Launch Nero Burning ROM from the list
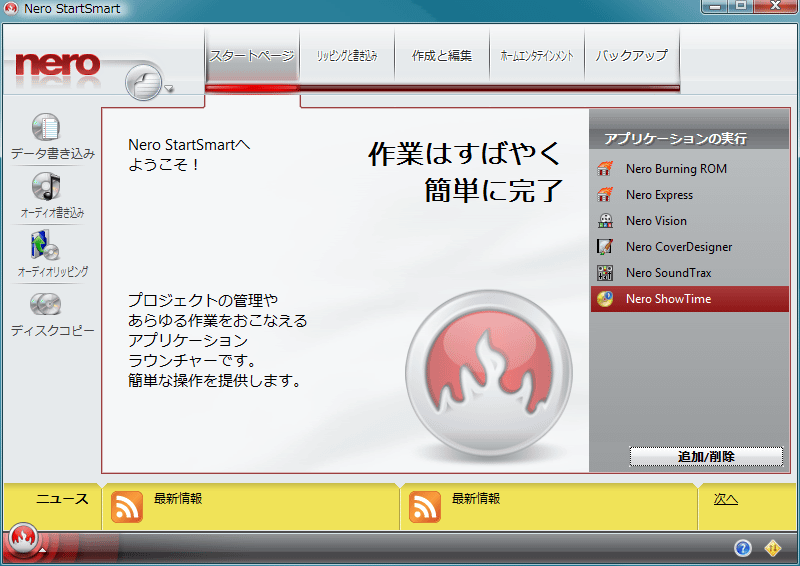The width and height of the screenshot is (800, 566). coord(690,168)
